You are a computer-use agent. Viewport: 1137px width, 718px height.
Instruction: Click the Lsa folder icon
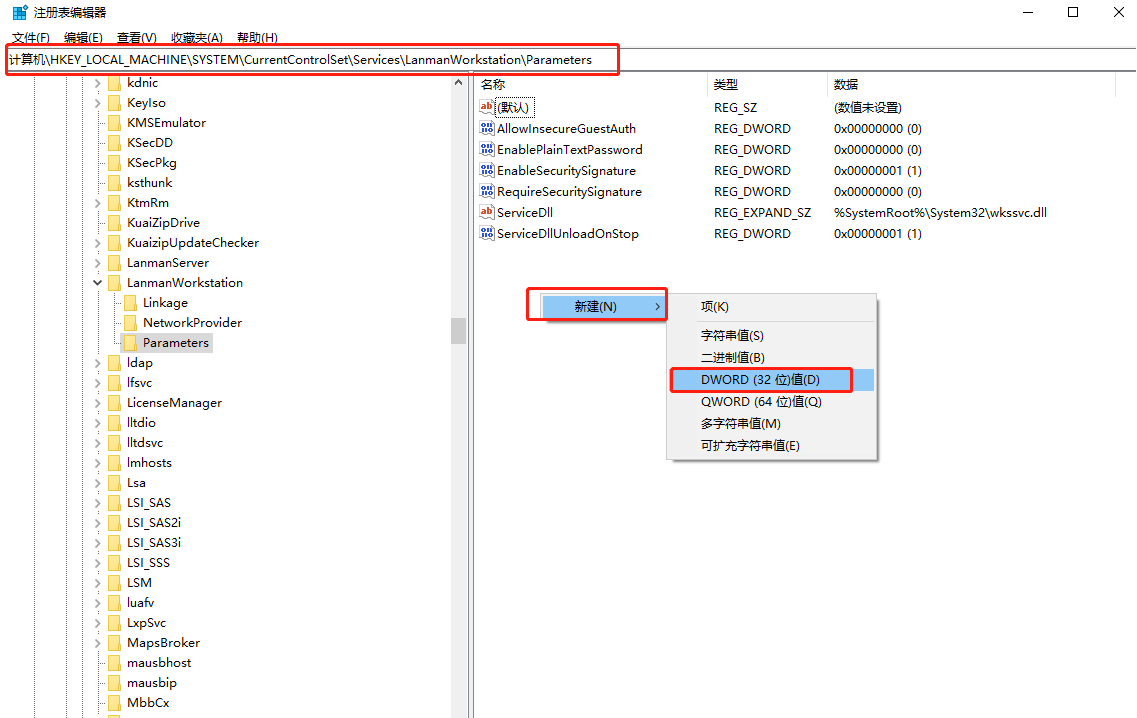(x=114, y=482)
